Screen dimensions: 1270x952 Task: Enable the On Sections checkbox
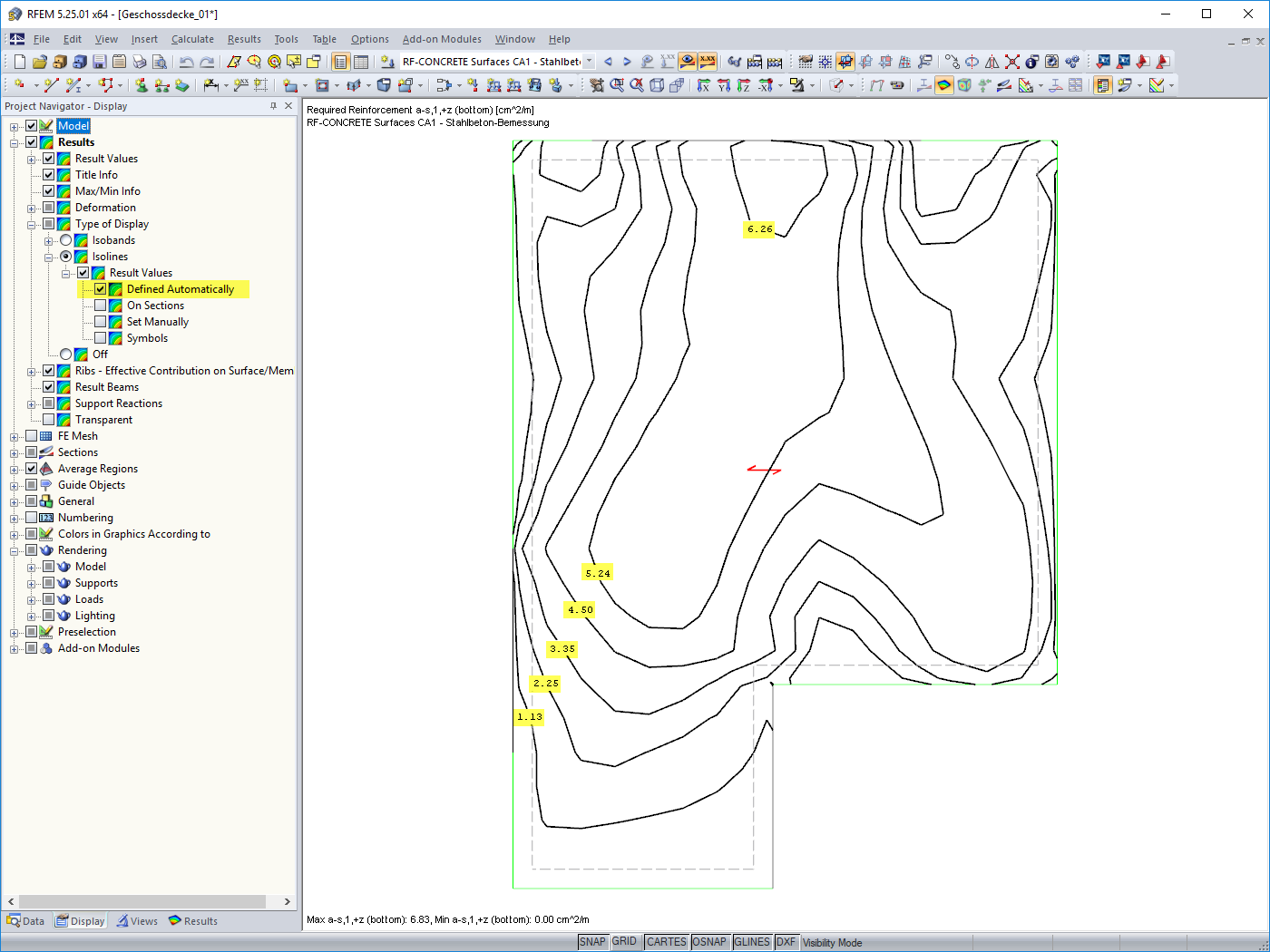point(101,306)
